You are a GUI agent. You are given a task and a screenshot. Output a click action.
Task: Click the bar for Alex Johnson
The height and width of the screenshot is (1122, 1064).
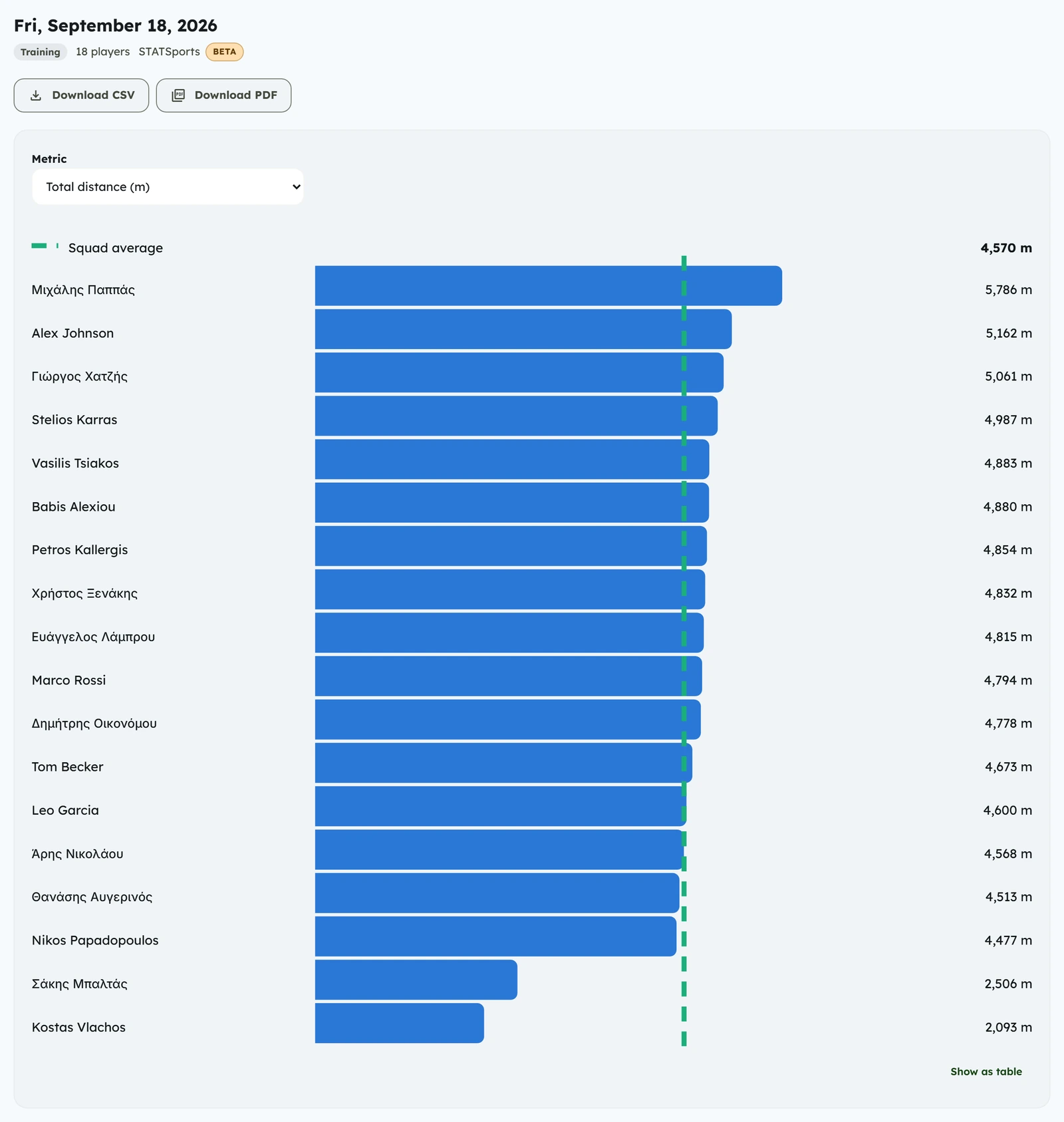click(523, 329)
